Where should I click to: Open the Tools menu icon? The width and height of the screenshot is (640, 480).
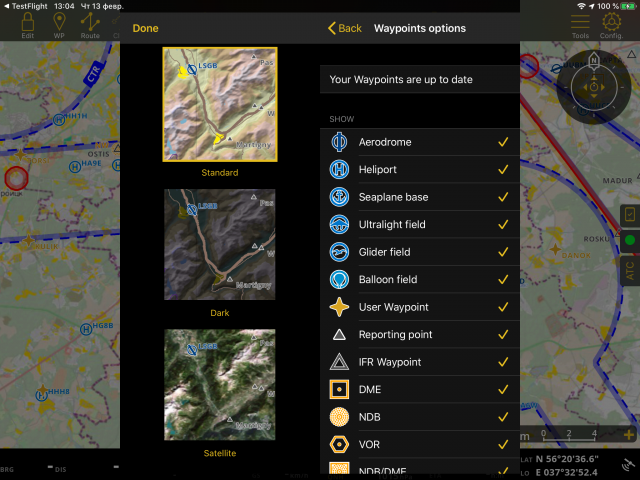tap(580, 25)
